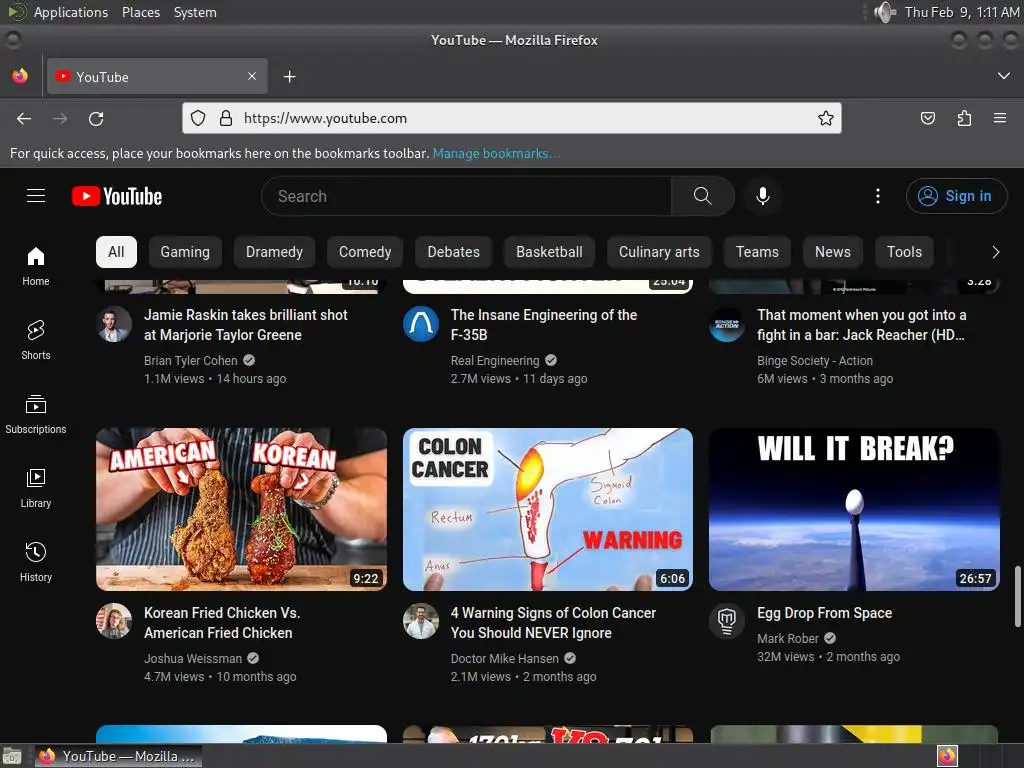This screenshot has height=768, width=1024.
Task: Open the Real Engineering channel avatar
Action: point(421,325)
